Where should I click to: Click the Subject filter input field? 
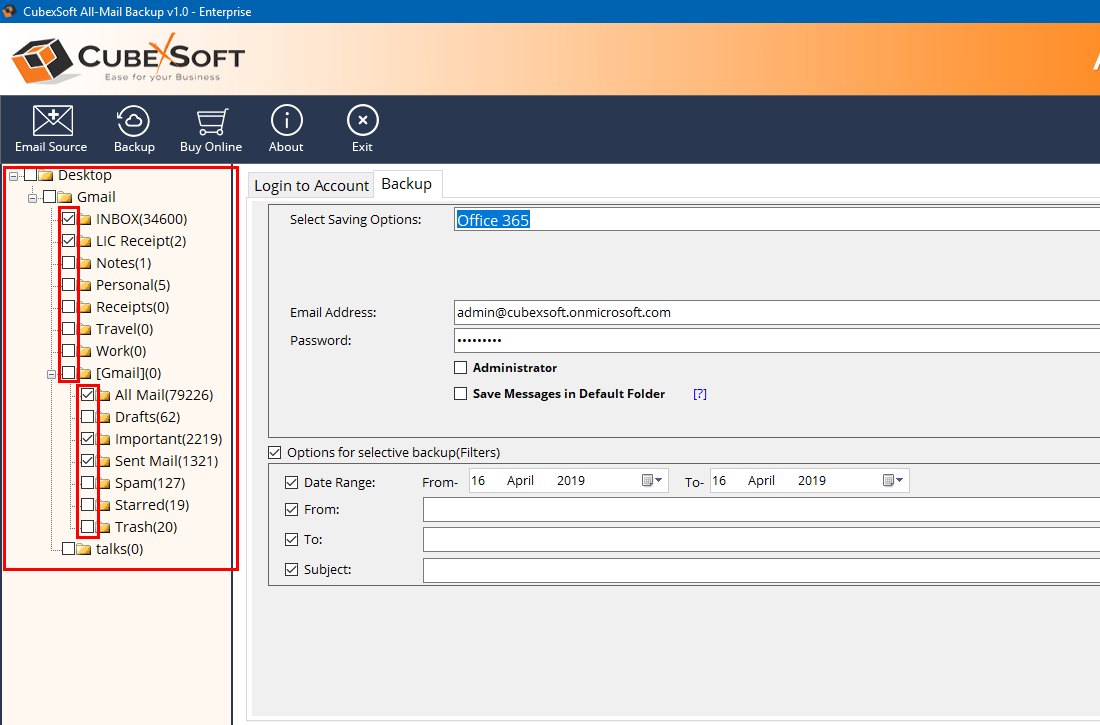(760, 570)
